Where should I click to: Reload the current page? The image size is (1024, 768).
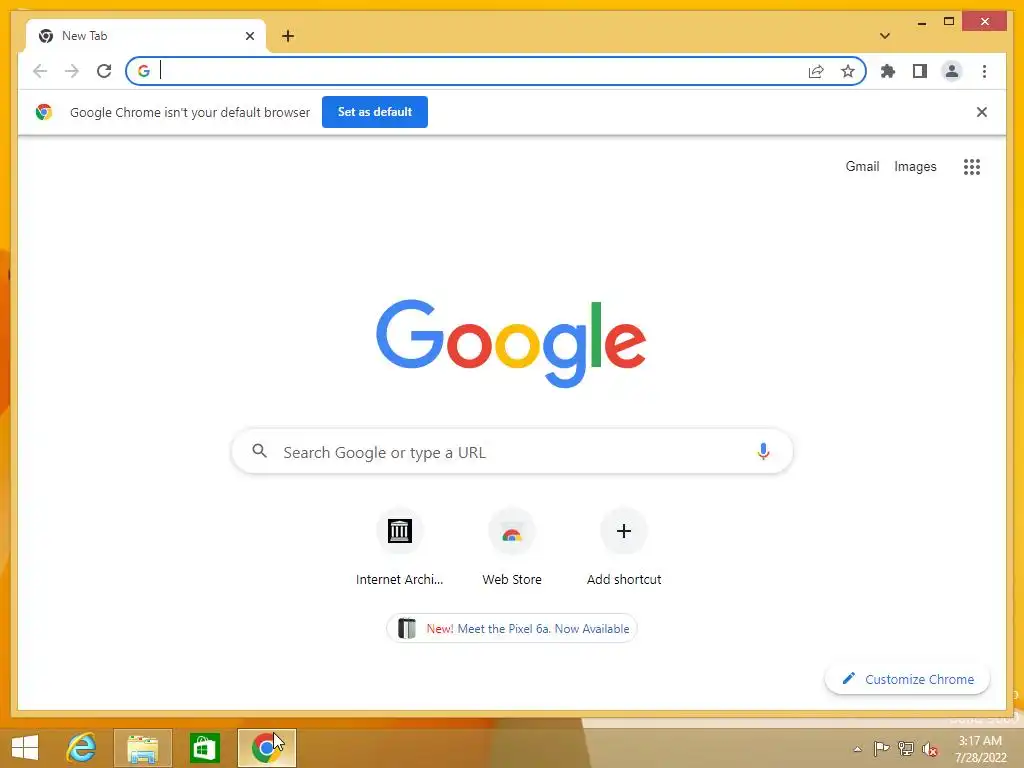pos(104,71)
